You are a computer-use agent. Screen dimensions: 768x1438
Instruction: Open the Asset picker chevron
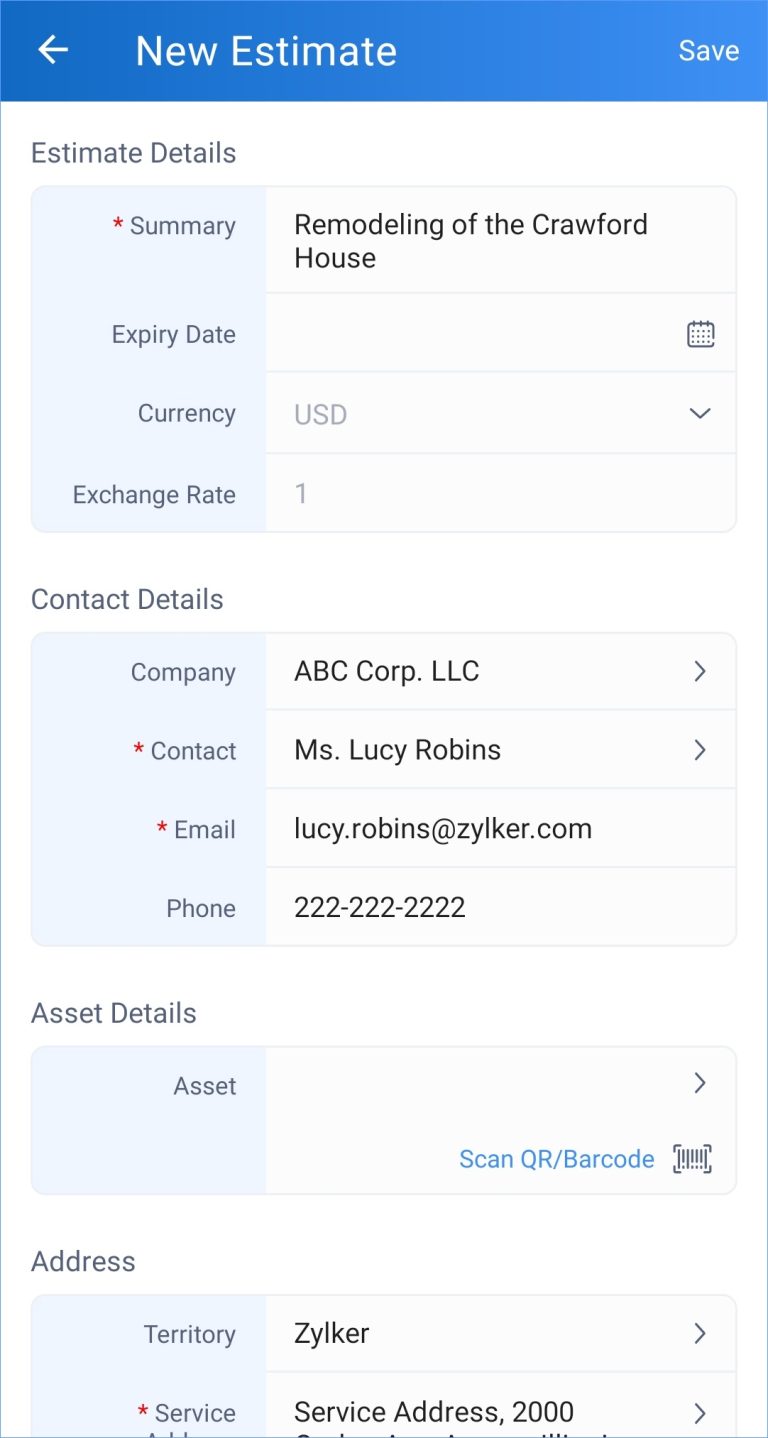point(700,1083)
